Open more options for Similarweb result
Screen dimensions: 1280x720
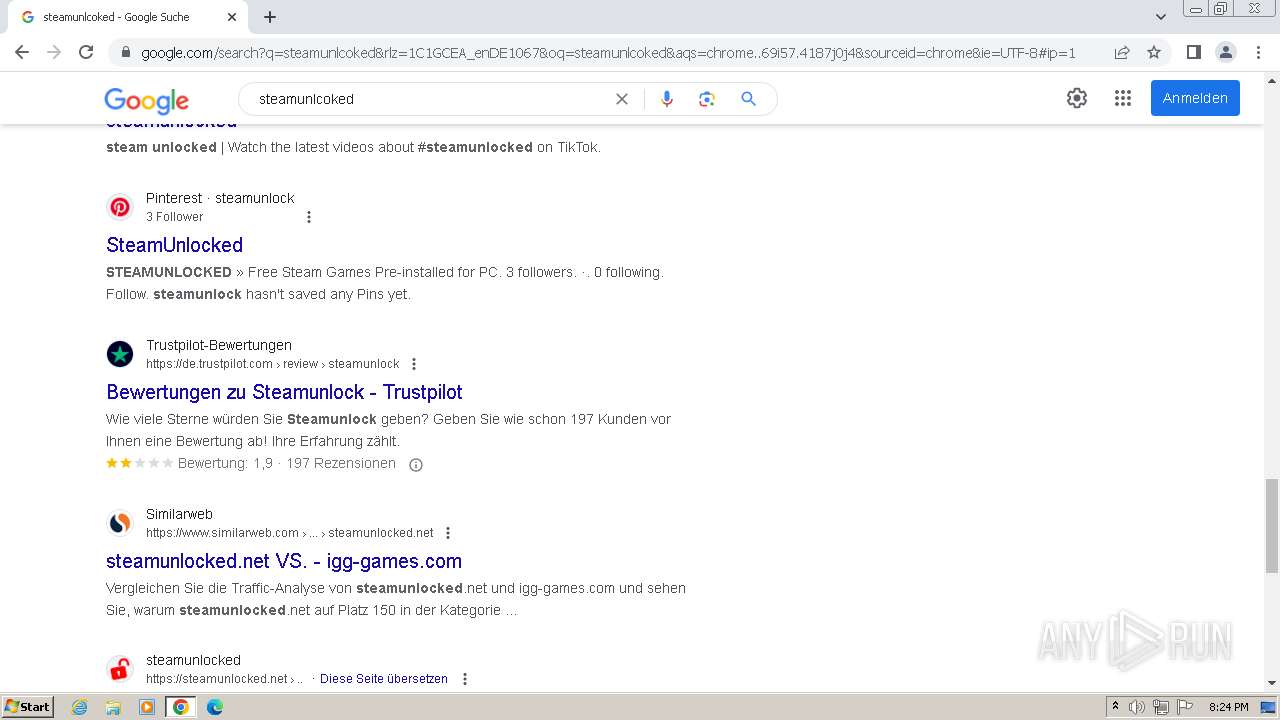click(448, 533)
